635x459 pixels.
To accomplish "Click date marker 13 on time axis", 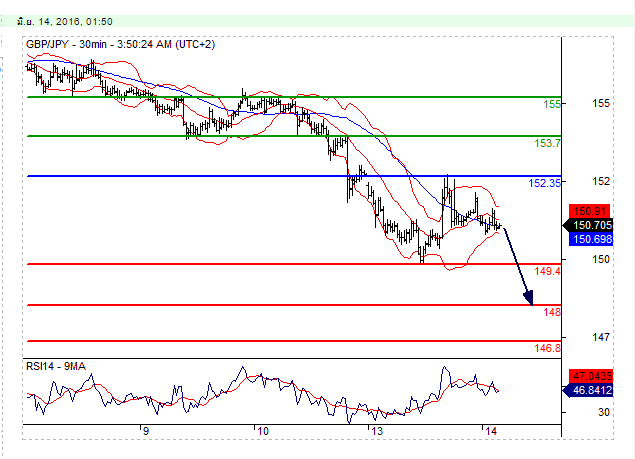I will click(x=377, y=431).
